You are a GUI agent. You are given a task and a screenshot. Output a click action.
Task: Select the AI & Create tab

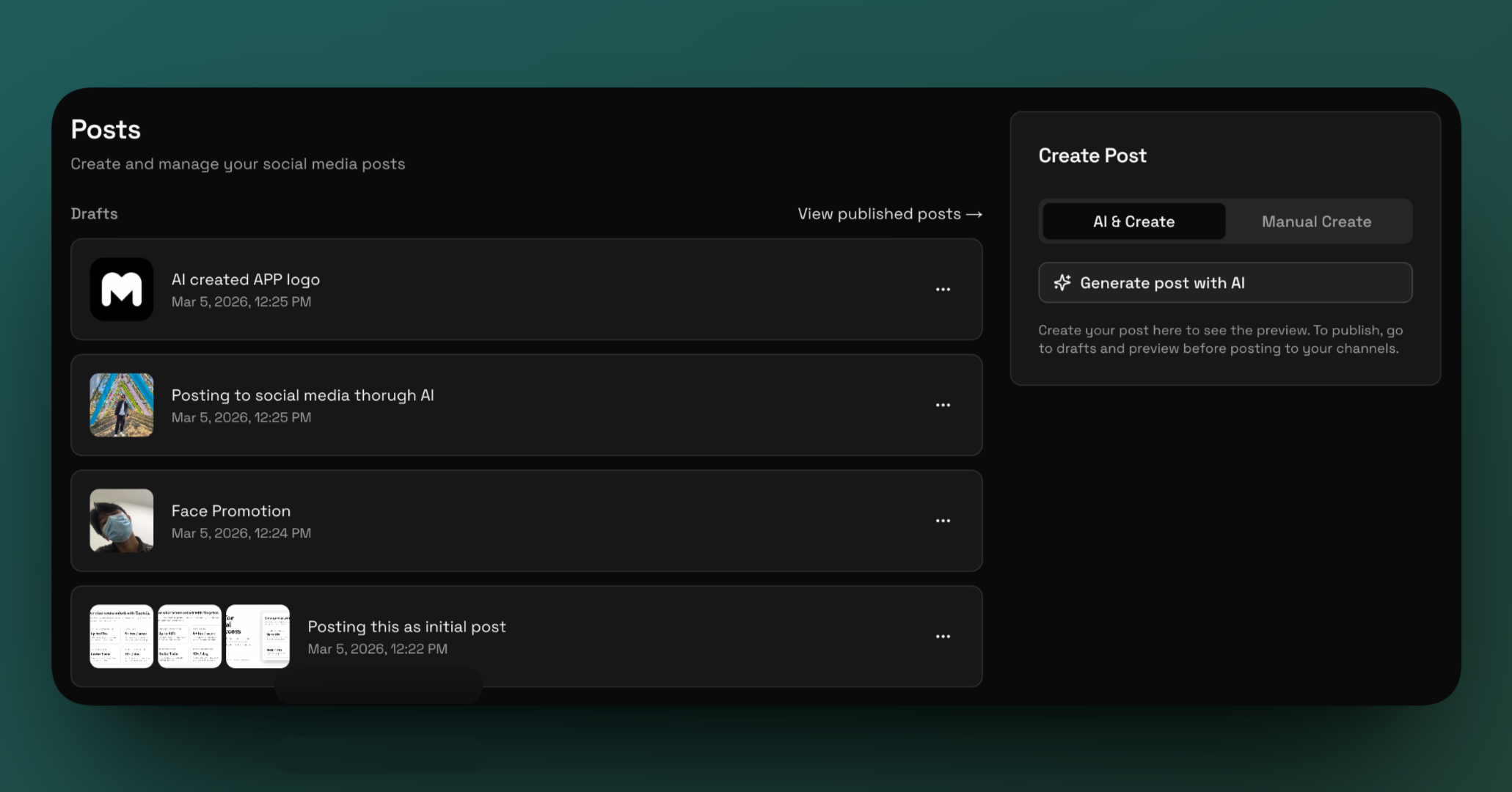click(x=1133, y=221)
